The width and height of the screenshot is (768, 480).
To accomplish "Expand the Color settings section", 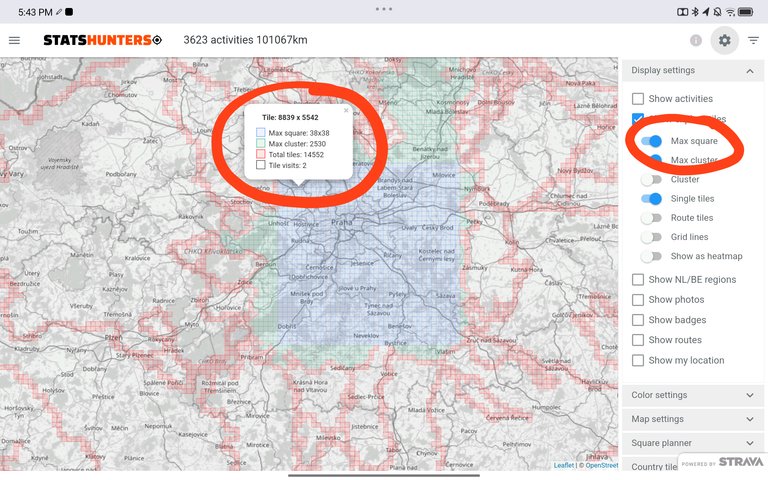I will point(749,395).
